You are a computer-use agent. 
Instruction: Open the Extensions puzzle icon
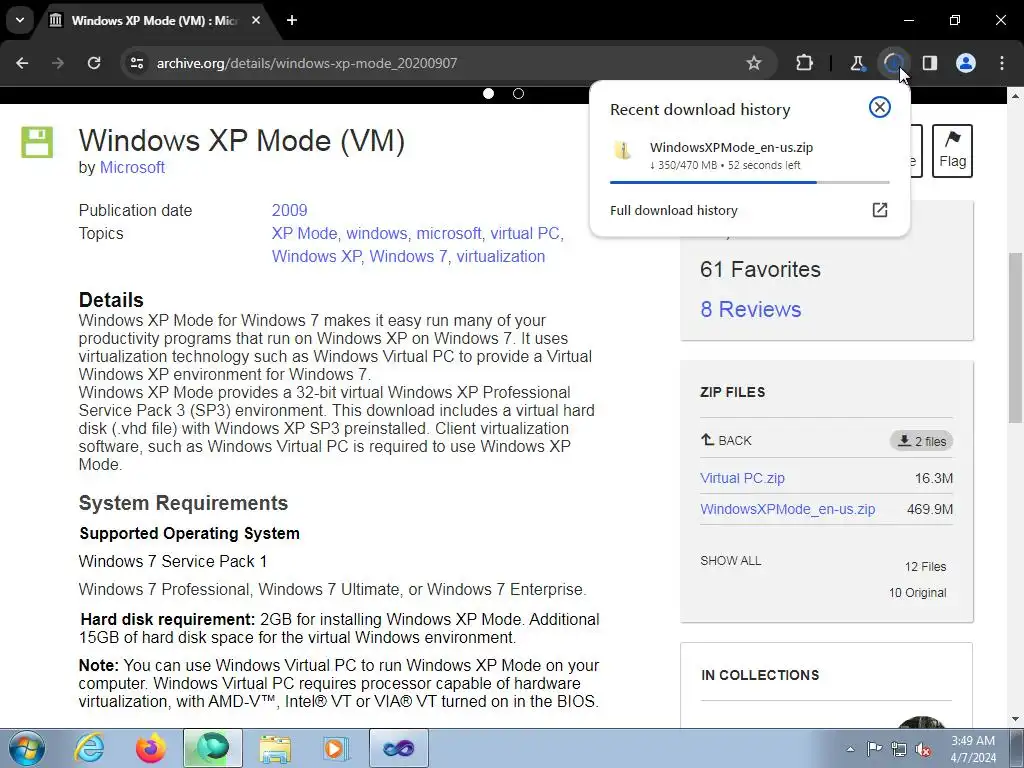click(x=805, y=63)
